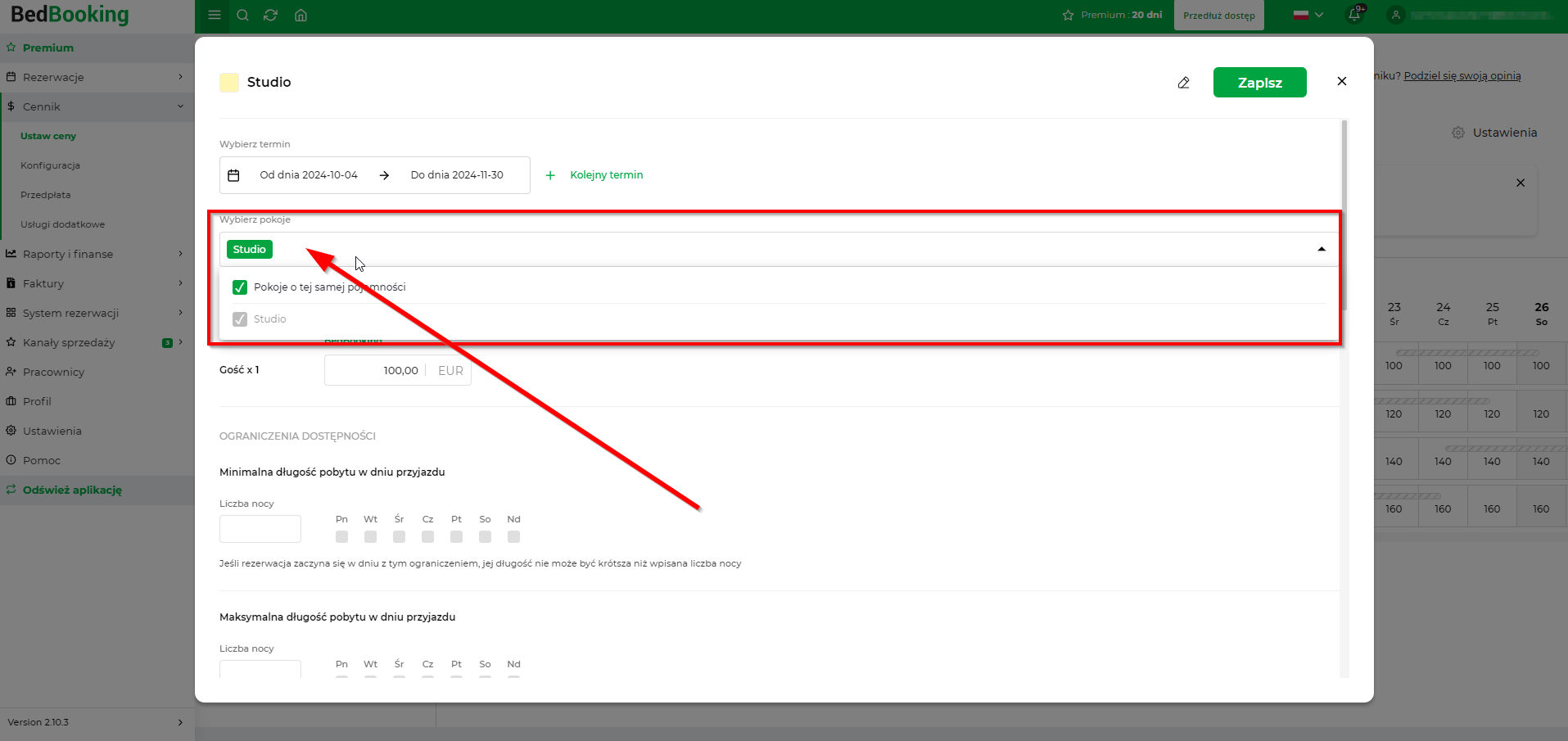Click the yellow Studio color swatch
Viewport: 1568px width, 741px height.
coord(229,82)
